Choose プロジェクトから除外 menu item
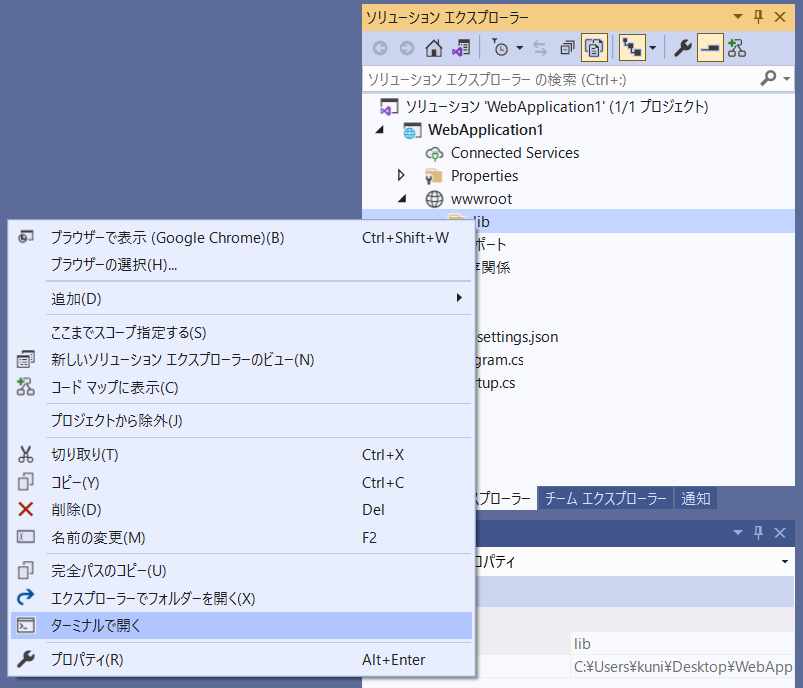Screen dimensions: 803x688 pos(241,421)
